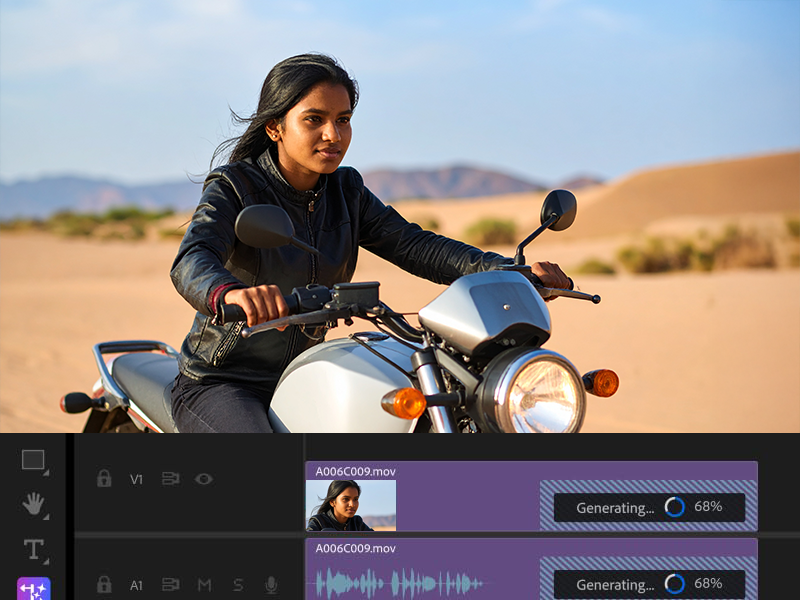Screen dimensions: 800x600
Task: Toggle the lock on track V1
Action: click(x=104, y=479)
